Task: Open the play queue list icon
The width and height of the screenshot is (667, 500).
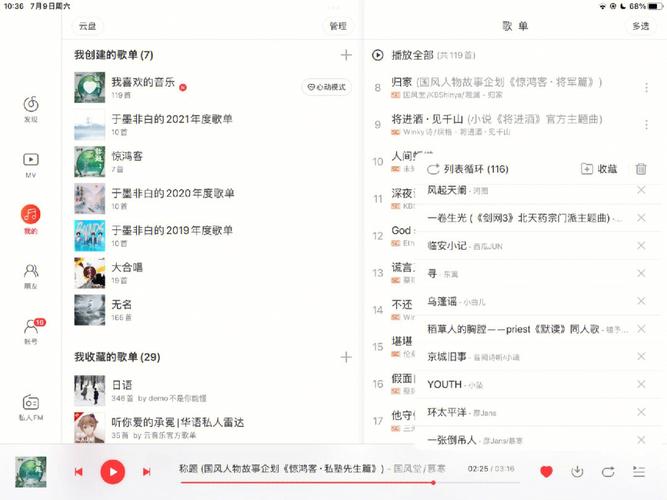Action: tap(639, 471)
